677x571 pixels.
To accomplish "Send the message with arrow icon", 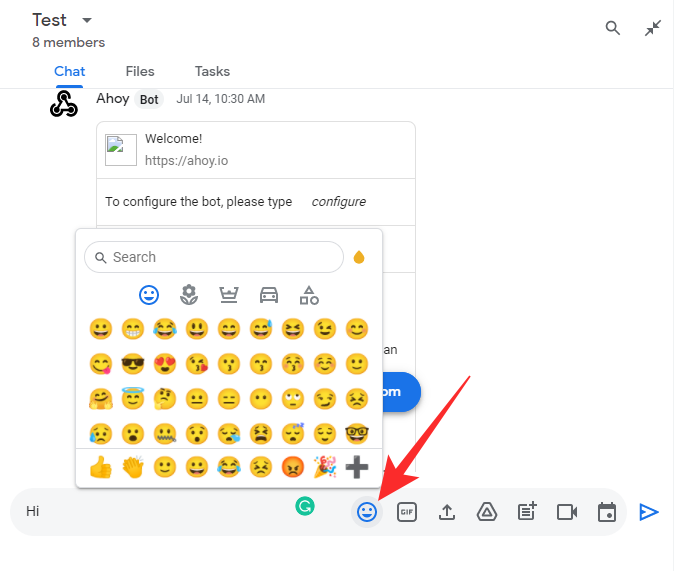I will pyautogui.click(x=649, y=512).
